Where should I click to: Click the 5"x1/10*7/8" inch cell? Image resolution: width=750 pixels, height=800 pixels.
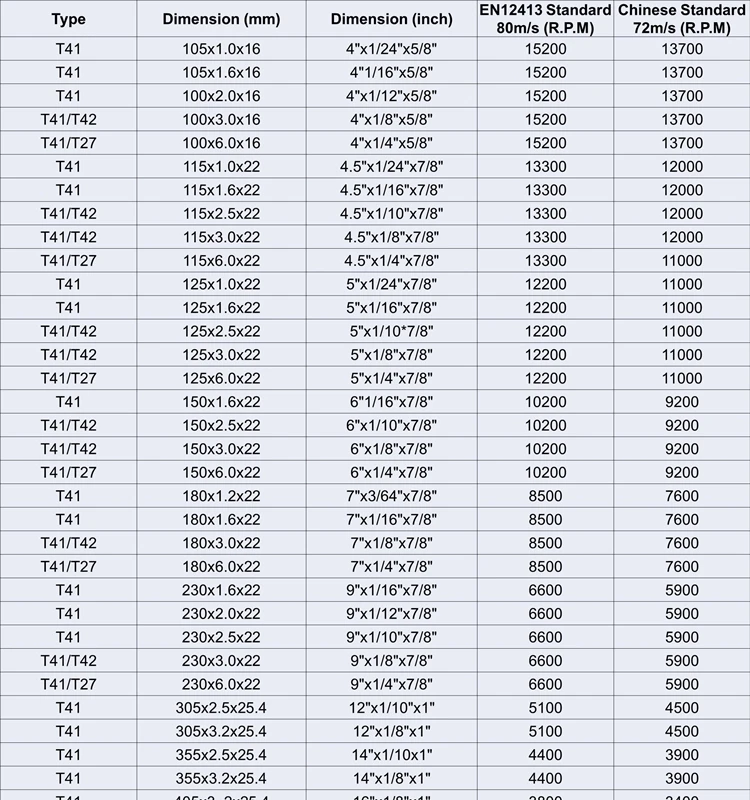(x=391, y=331)
